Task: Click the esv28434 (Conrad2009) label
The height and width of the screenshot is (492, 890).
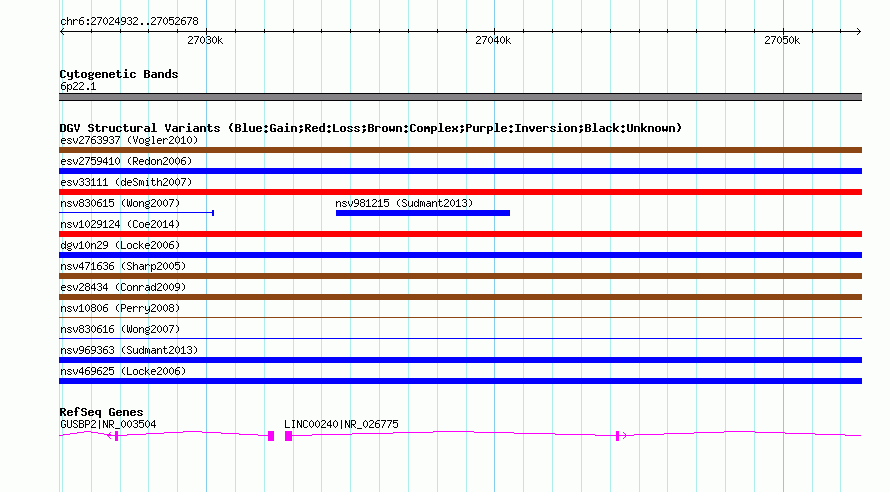Action: click(x=123, y=287)
